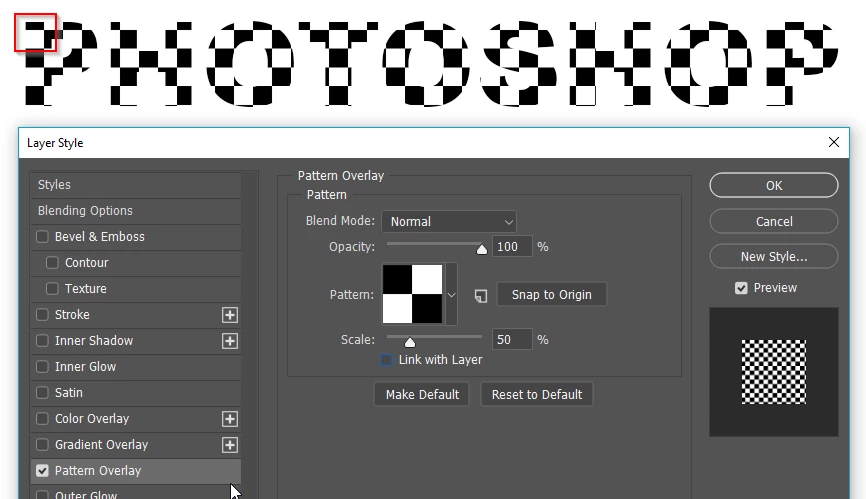This screenshot has width=866, height=499.
Task: Uncheck the Preview checkbox
Action: pyautogui.click(x=741, y=288)
